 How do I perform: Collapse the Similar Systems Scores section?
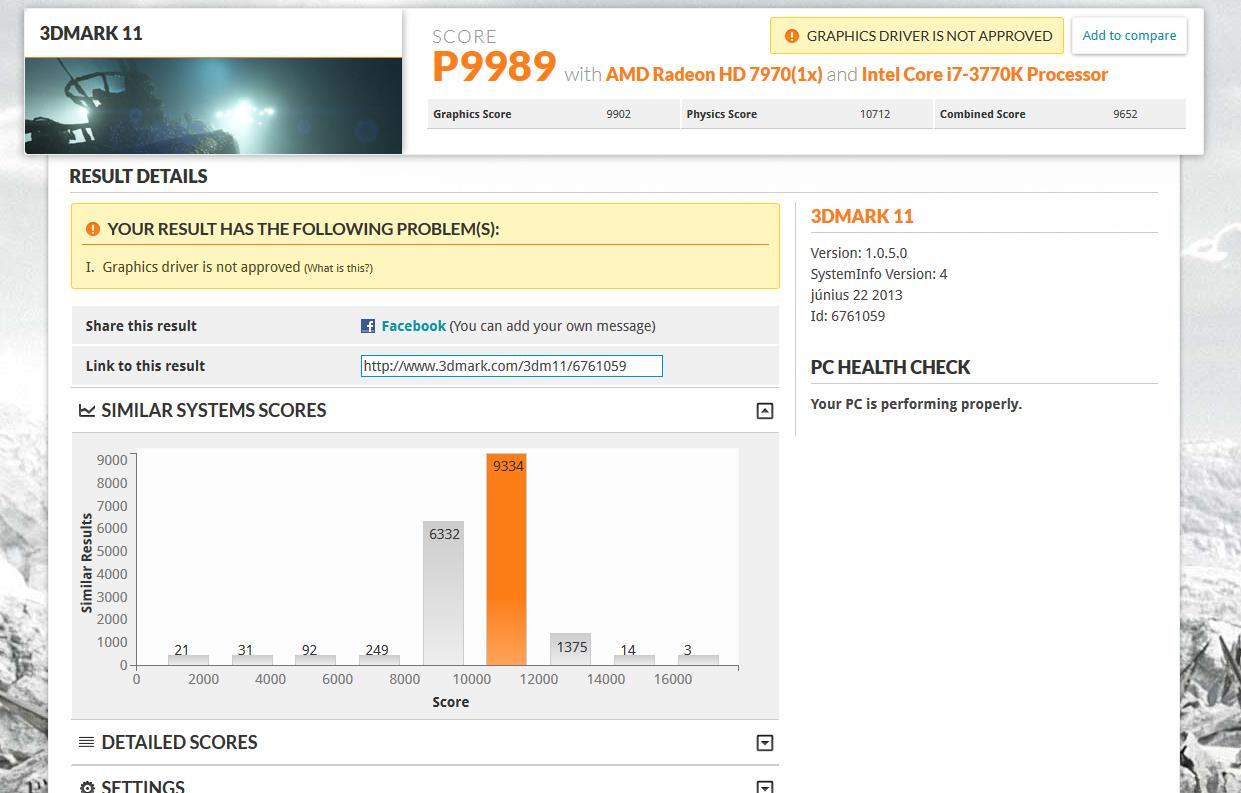coord(765,411)
